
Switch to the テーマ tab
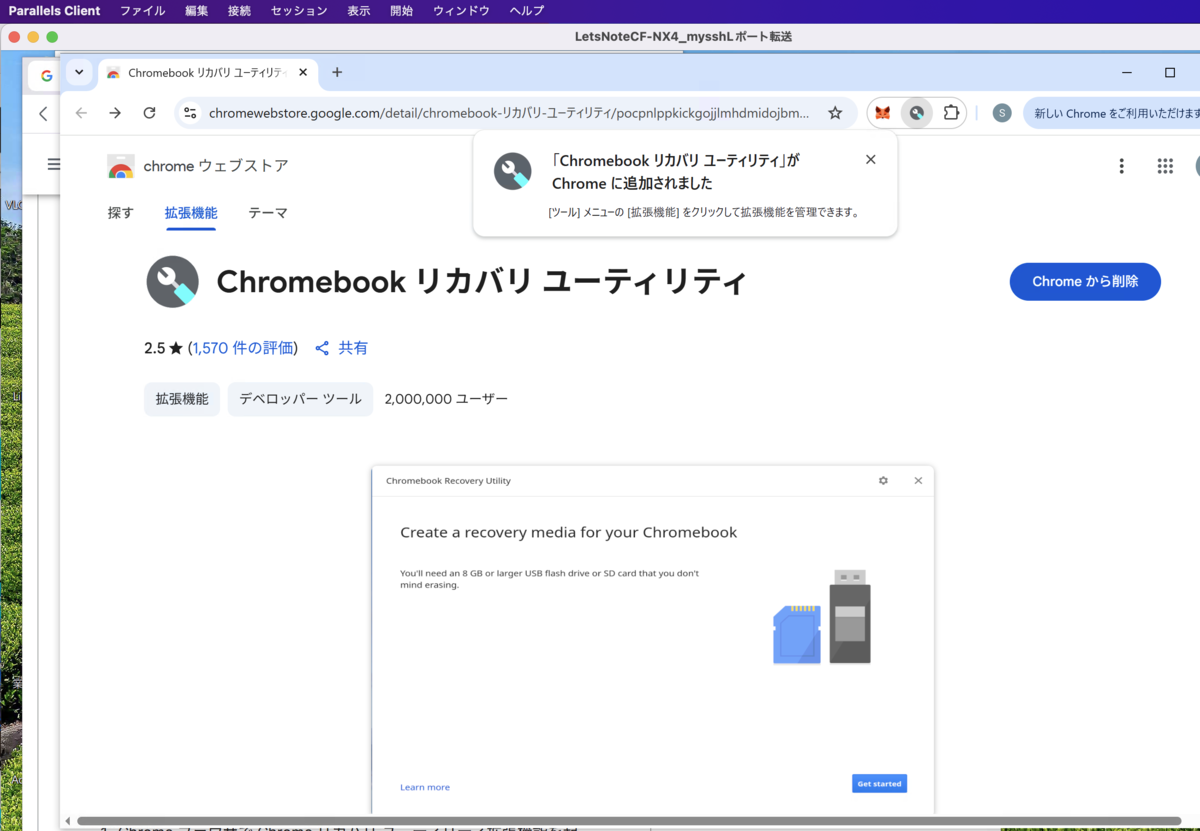tap(268, 213)
